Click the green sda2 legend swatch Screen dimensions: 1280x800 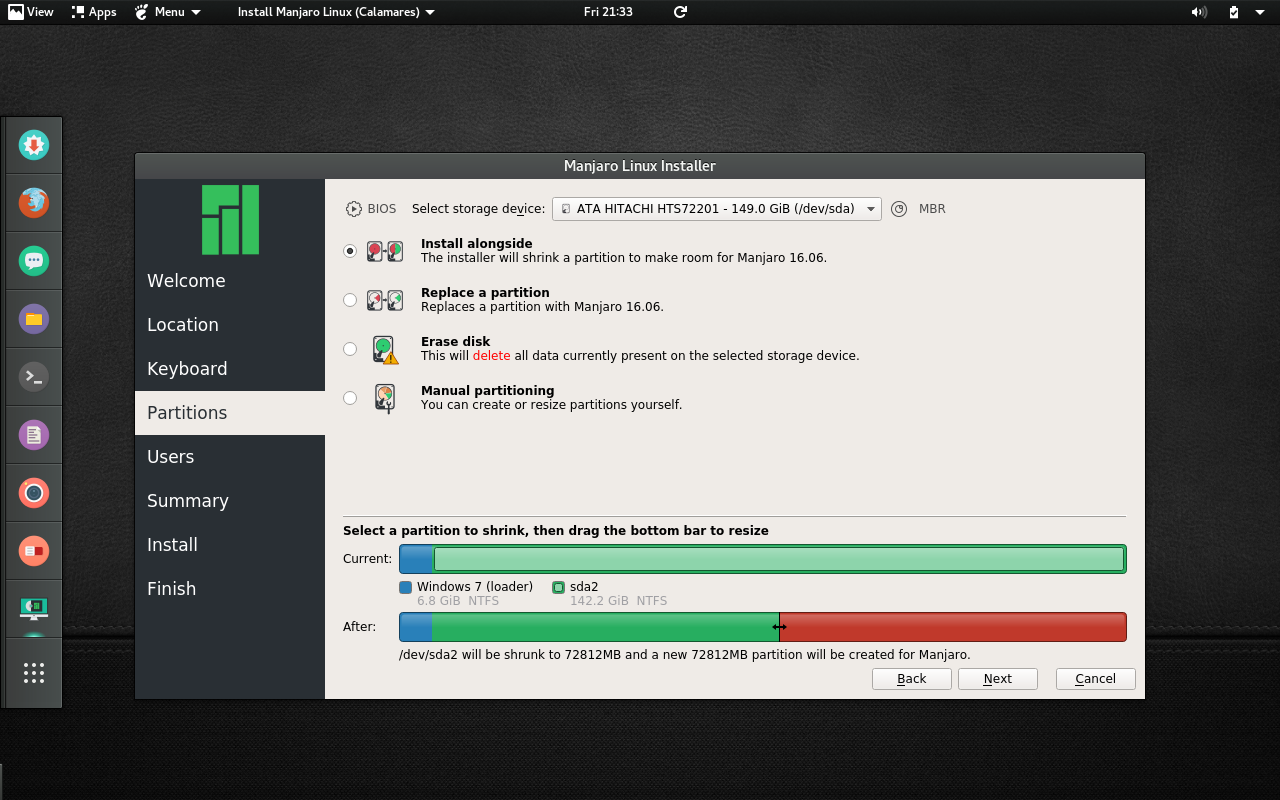tap(559, 587)
